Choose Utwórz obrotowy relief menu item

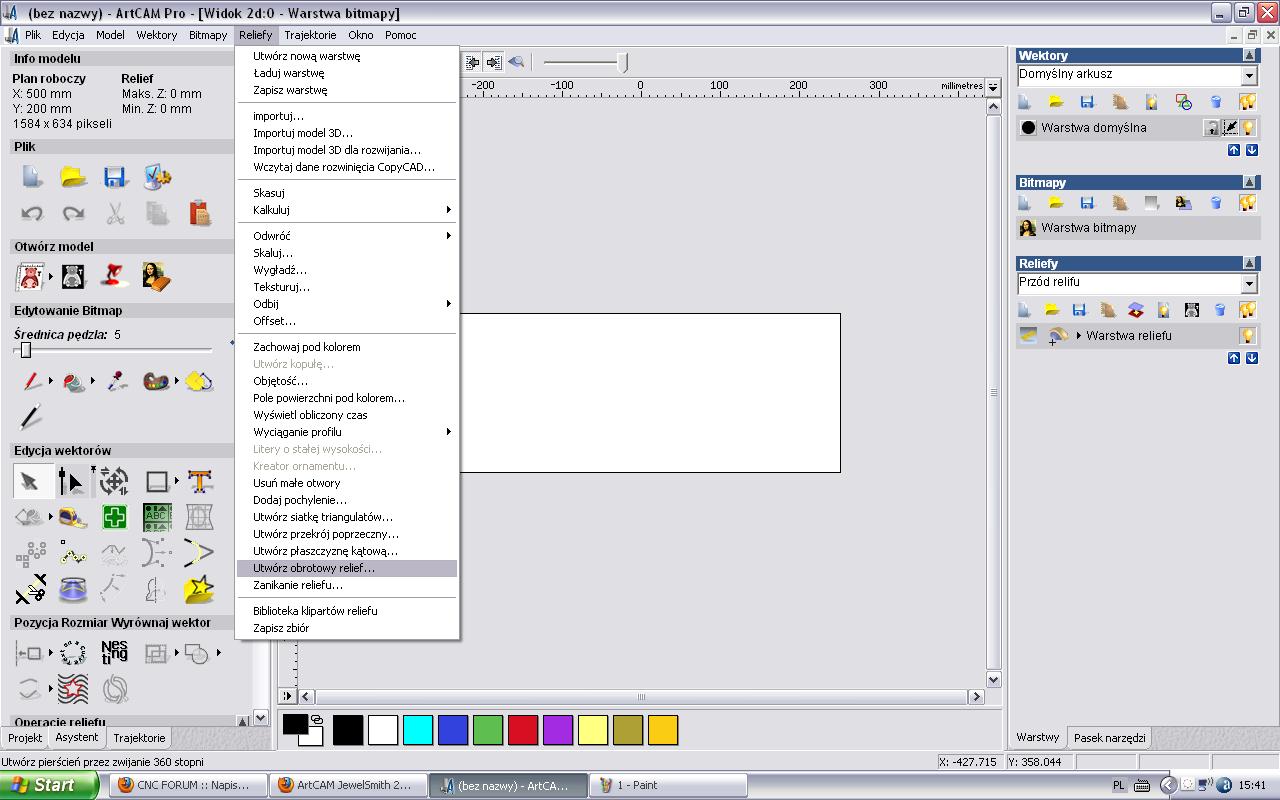coord(347,568)
